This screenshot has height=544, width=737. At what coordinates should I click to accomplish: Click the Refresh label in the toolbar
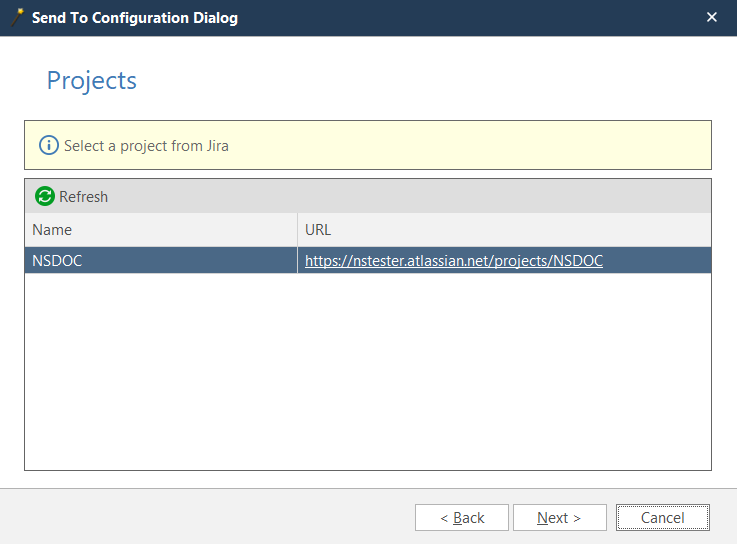pos(83,197)
